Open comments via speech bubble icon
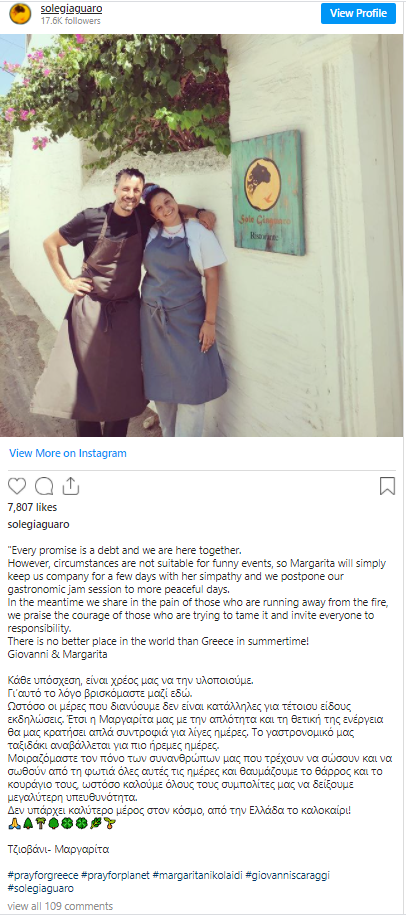 (x=44, y=485)
